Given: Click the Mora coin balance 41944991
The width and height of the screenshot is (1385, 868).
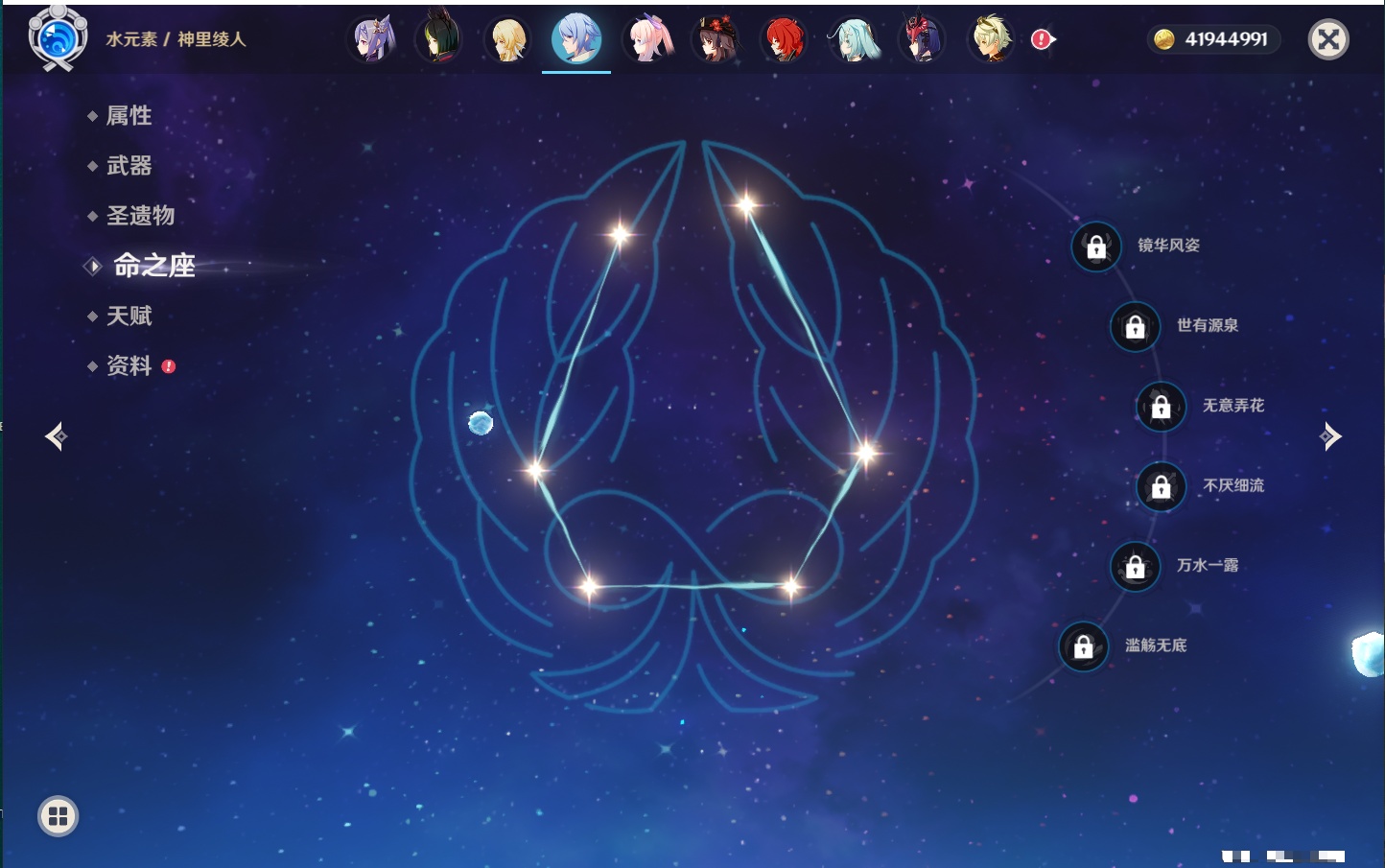Looking at the screenshot, I should [1213, 39].
